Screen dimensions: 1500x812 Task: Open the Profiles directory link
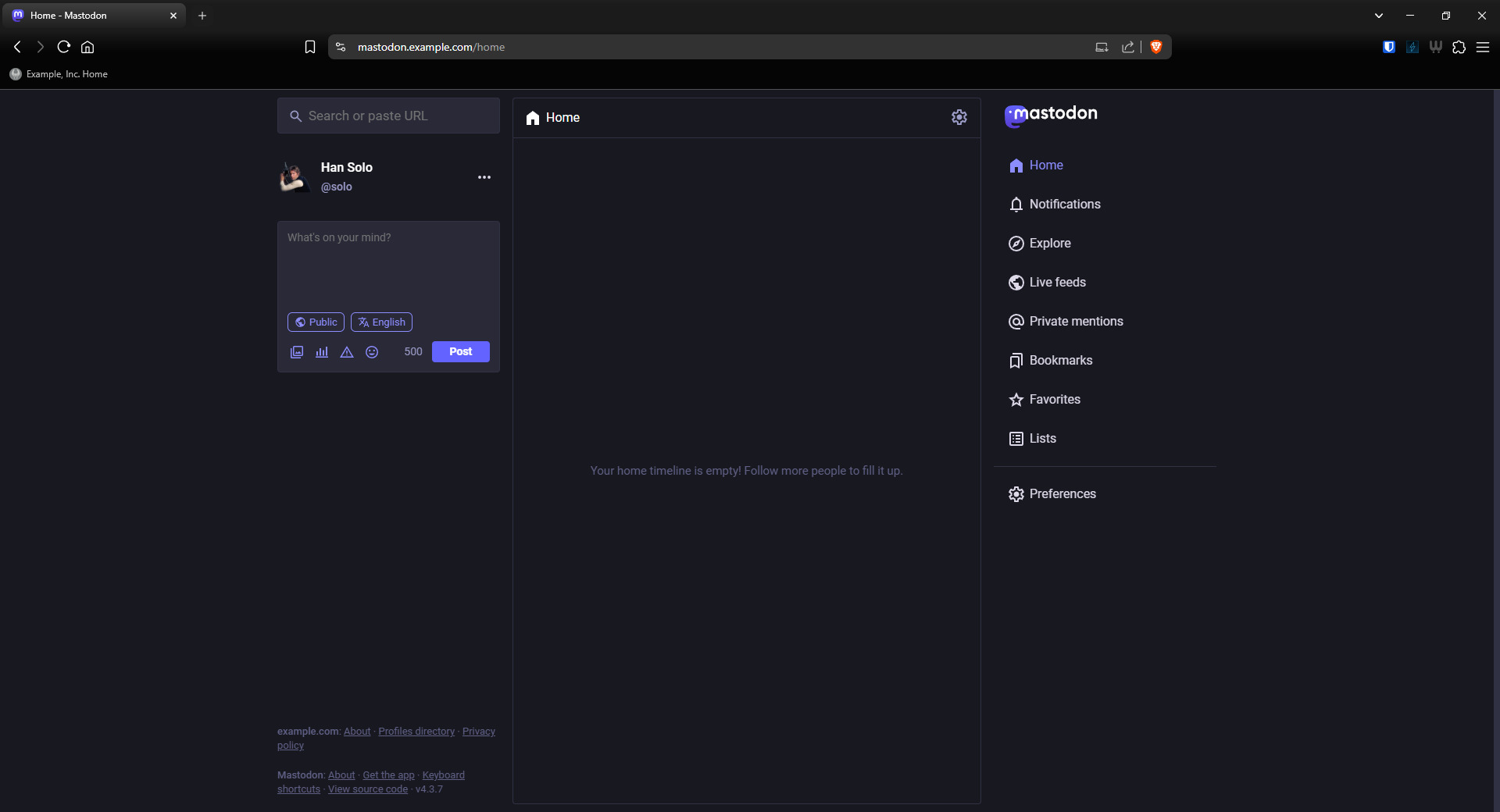click(x=416, y=732)
